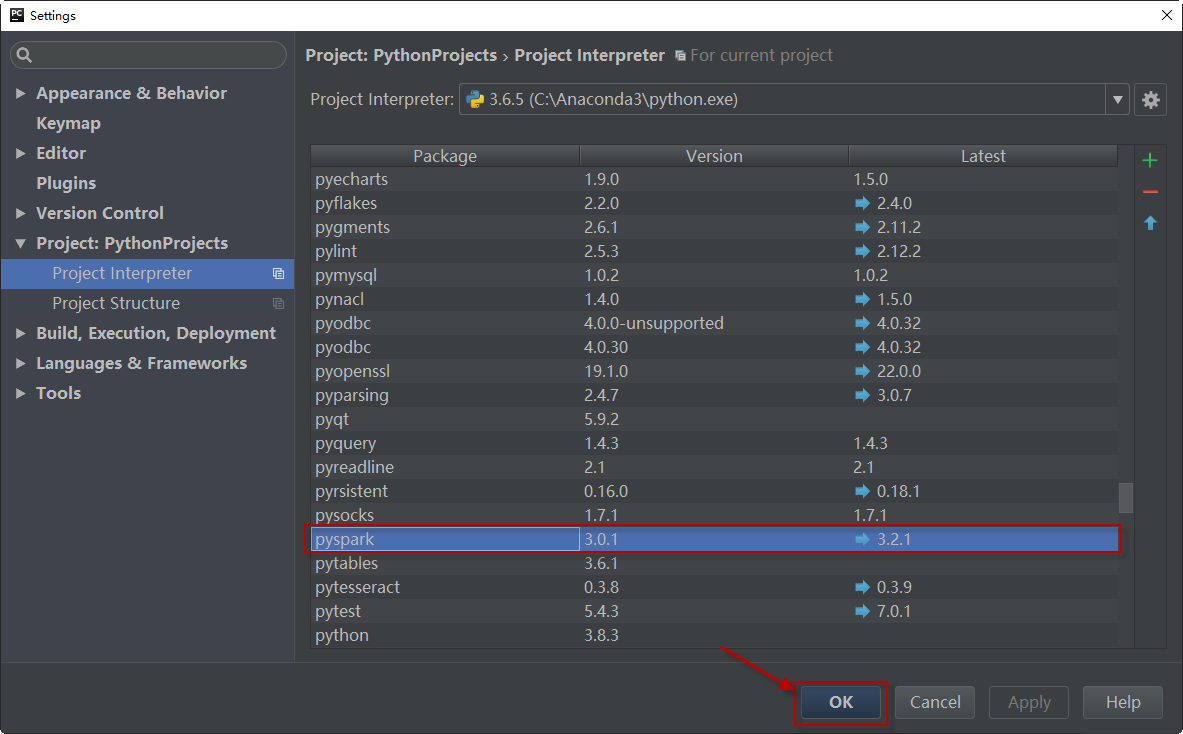This screenshot has height=734, width=1183.
Task: Collapse the Project: PythonProjects section
Action: (x=21, y=244)
